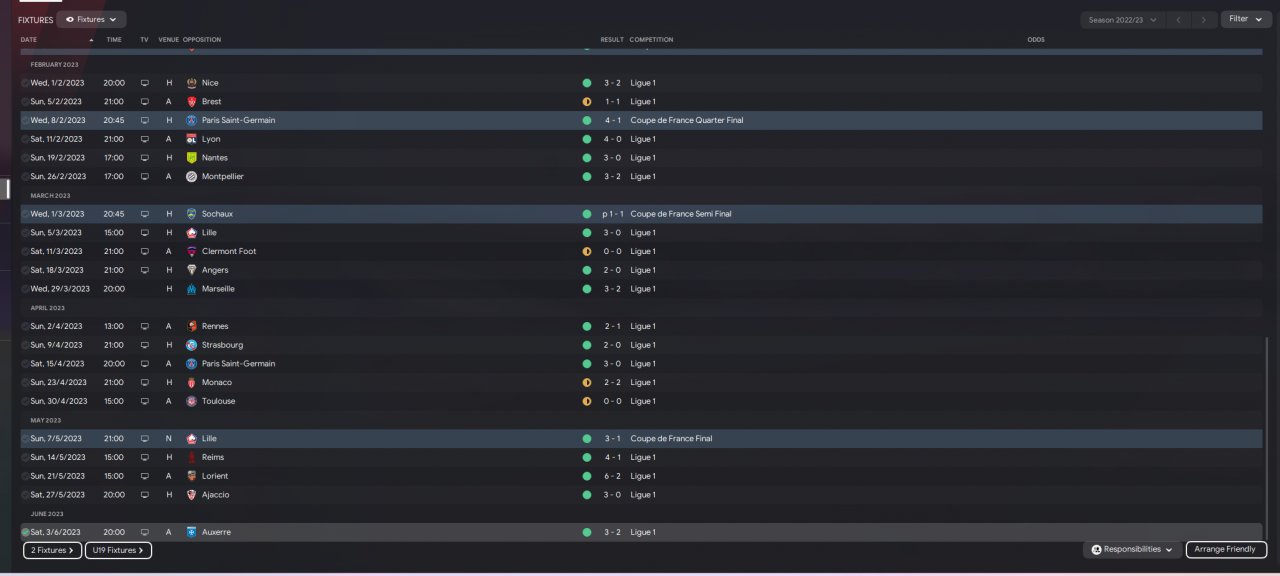The image size is (1280, 576).
Task: Click TV broadcast icon on Rennes fixture
Action: (x=144, y=326)
